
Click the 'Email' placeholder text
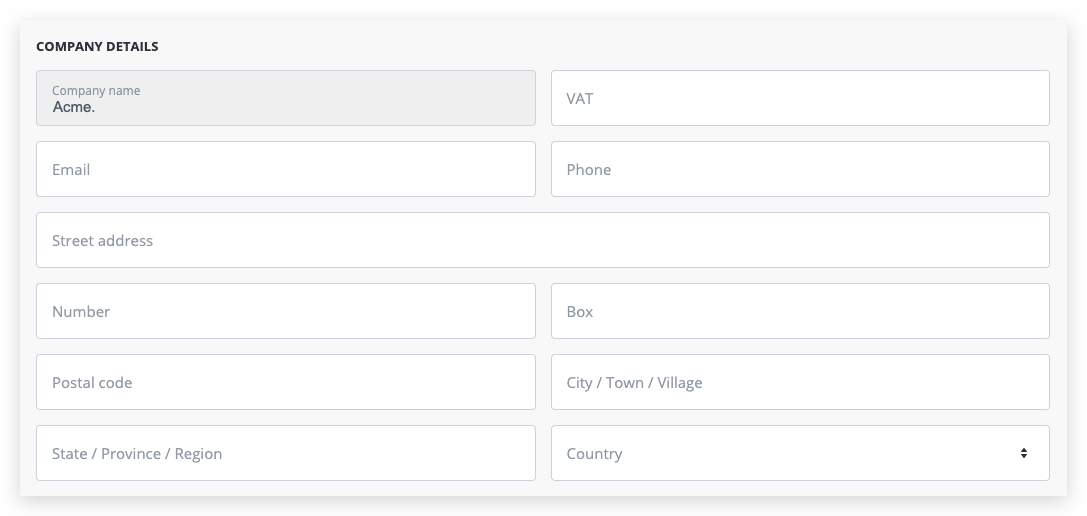point(71,170)
